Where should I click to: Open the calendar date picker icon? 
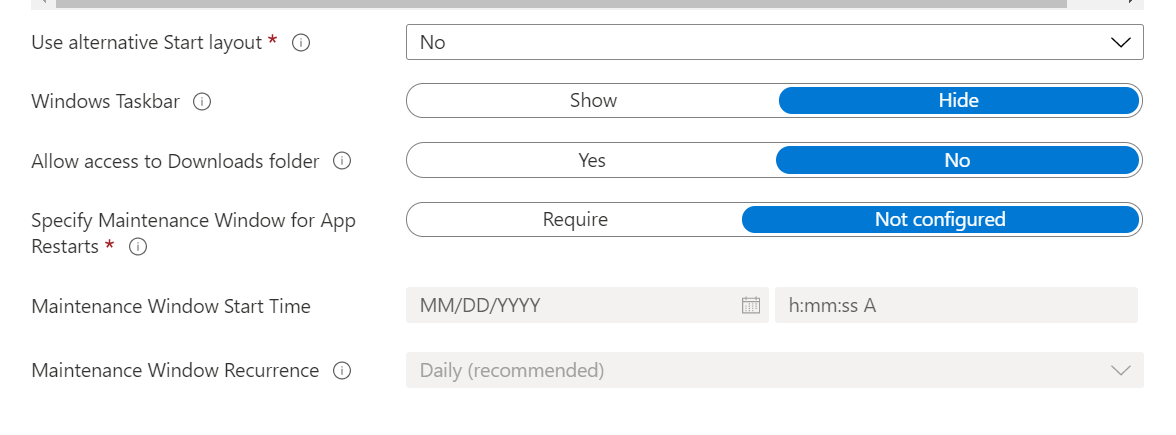pos(751,306)
